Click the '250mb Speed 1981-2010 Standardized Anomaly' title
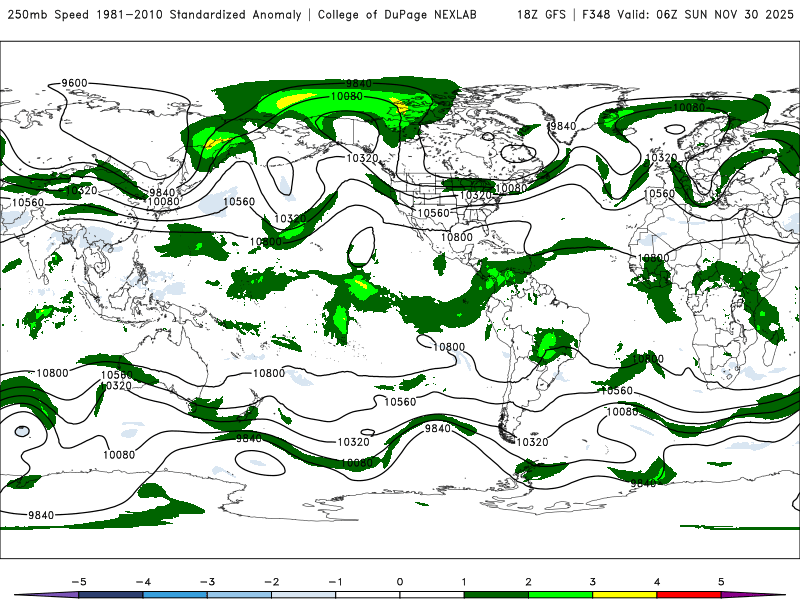 point(155,14)
